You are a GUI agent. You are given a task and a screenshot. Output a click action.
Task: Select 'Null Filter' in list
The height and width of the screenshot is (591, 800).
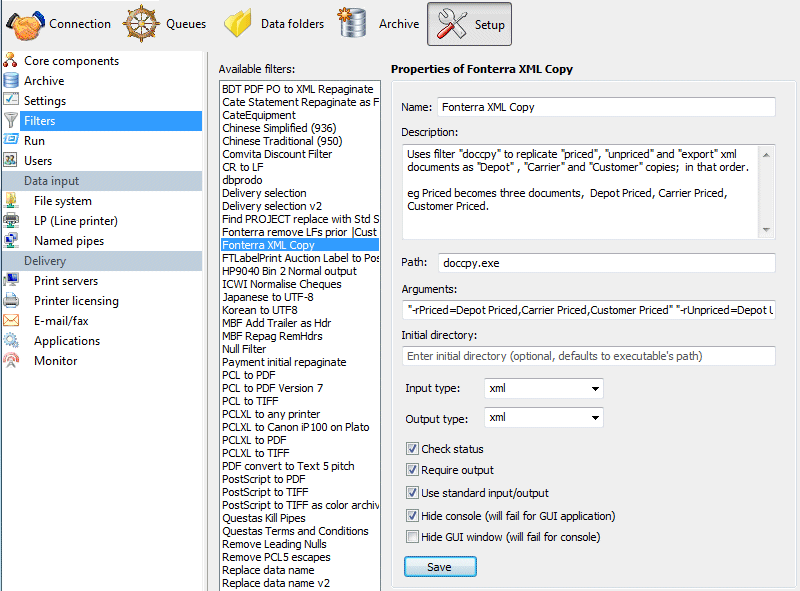tap(244, 349)
